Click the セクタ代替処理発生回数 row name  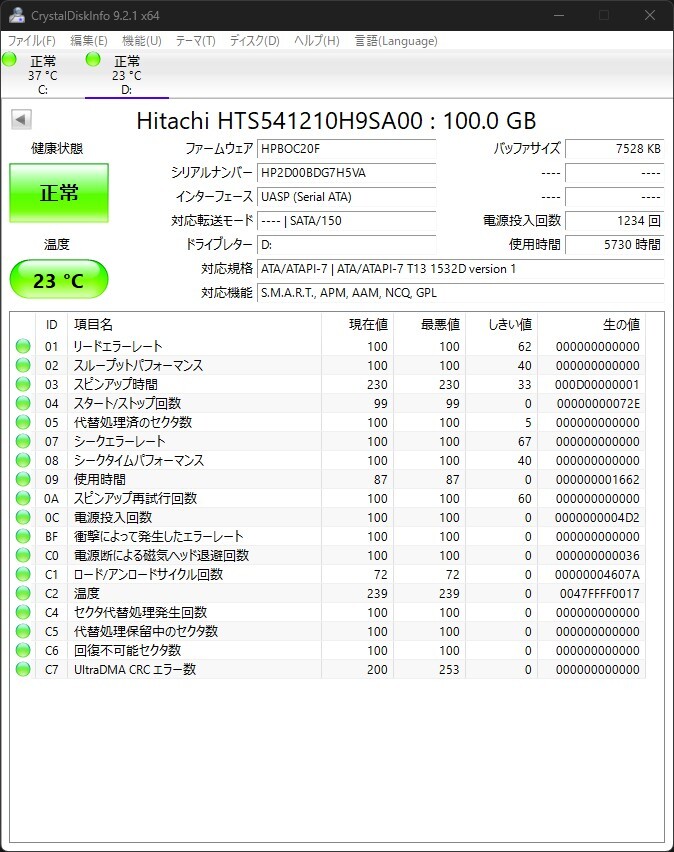click(140, 612)
